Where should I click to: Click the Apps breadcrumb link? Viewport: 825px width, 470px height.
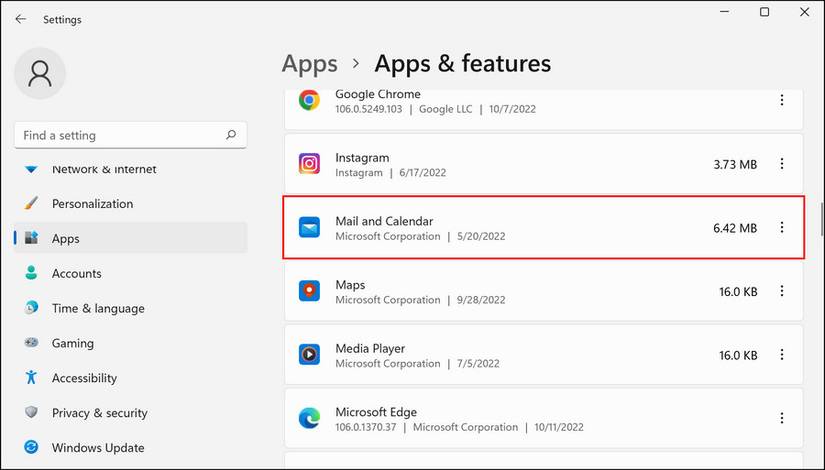pyautogui.click(x=309, y=64)
